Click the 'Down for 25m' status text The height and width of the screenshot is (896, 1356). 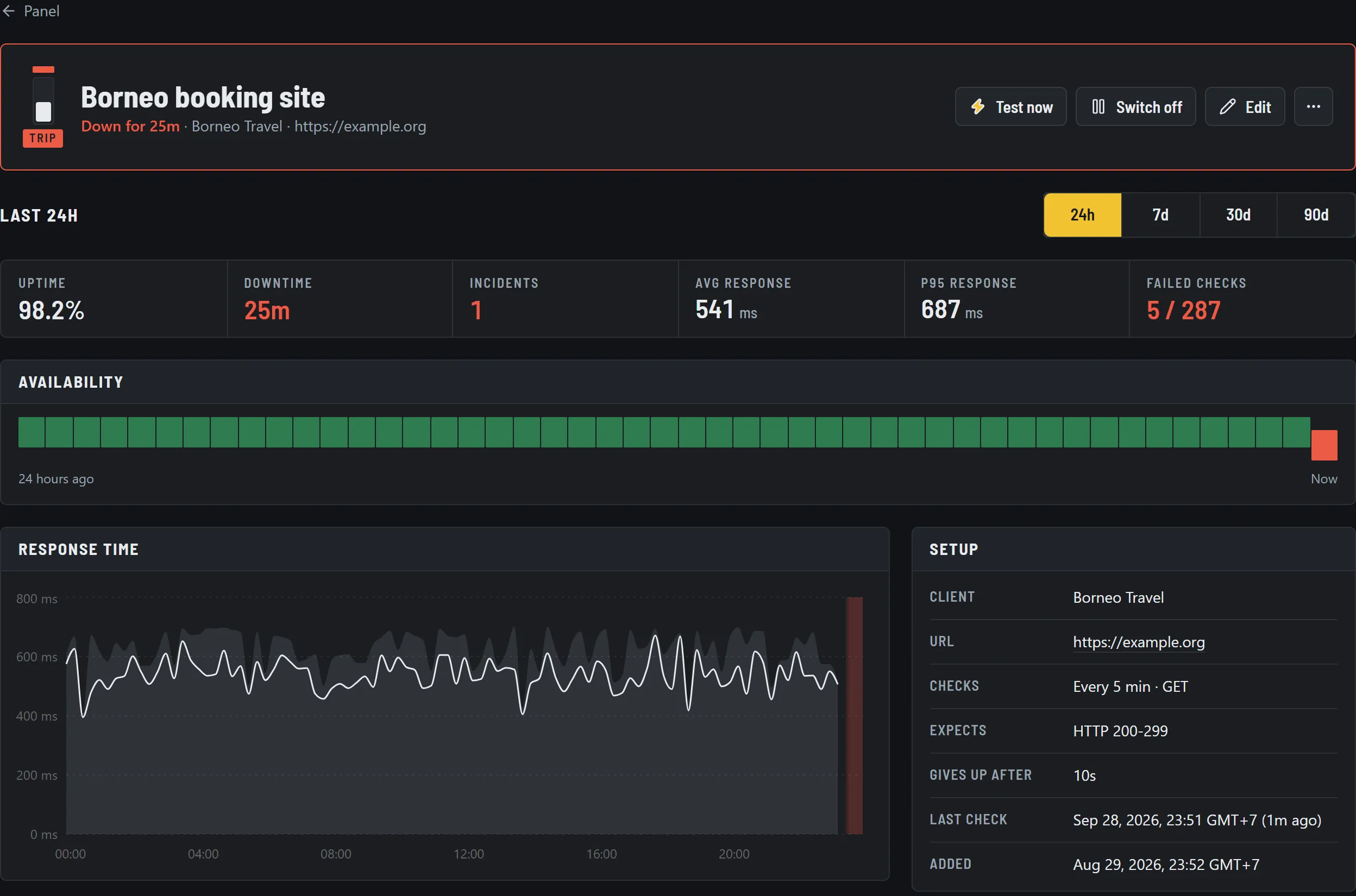point(130,126)
